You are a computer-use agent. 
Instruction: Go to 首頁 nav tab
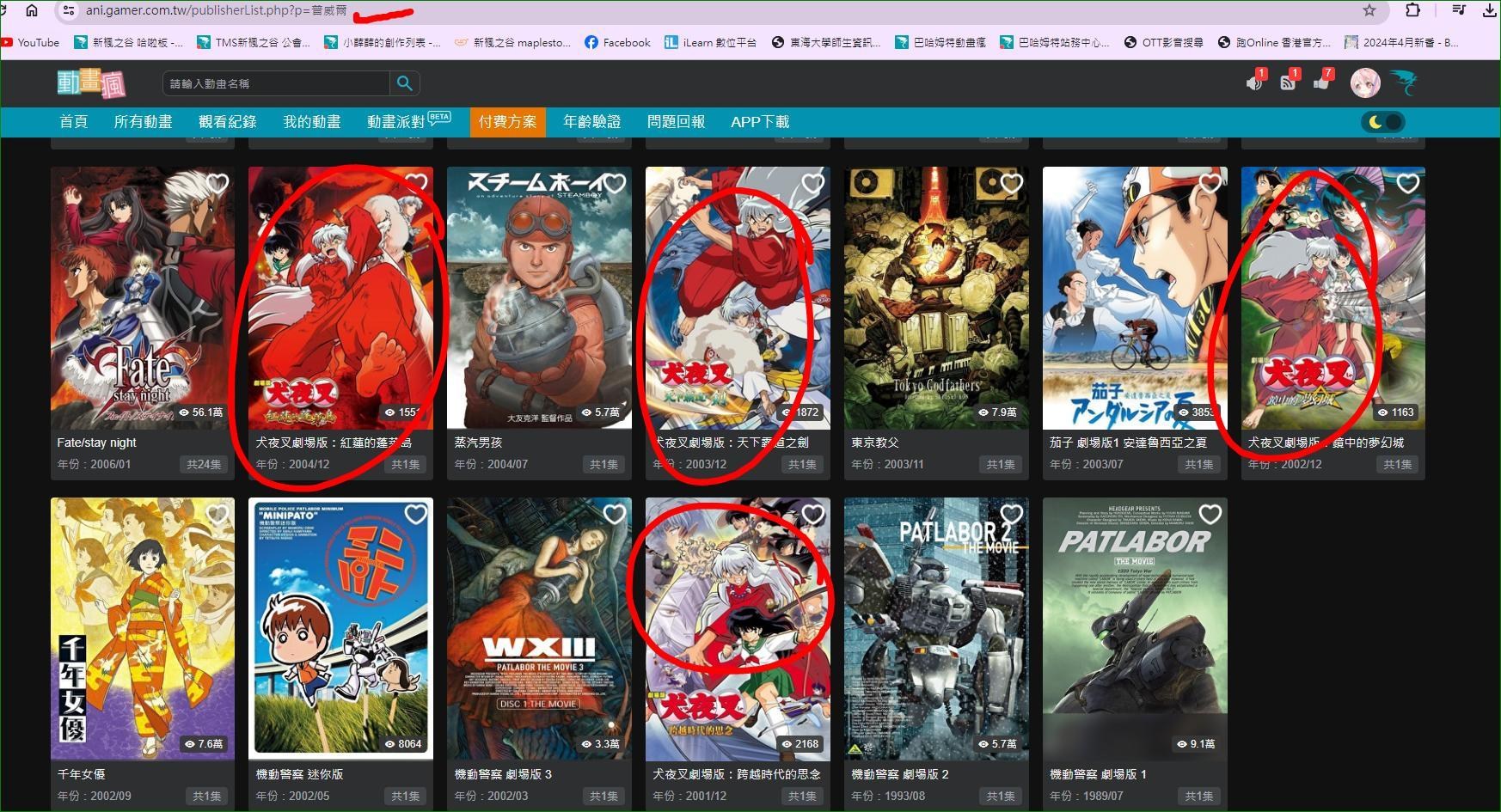tap(73, 122)
